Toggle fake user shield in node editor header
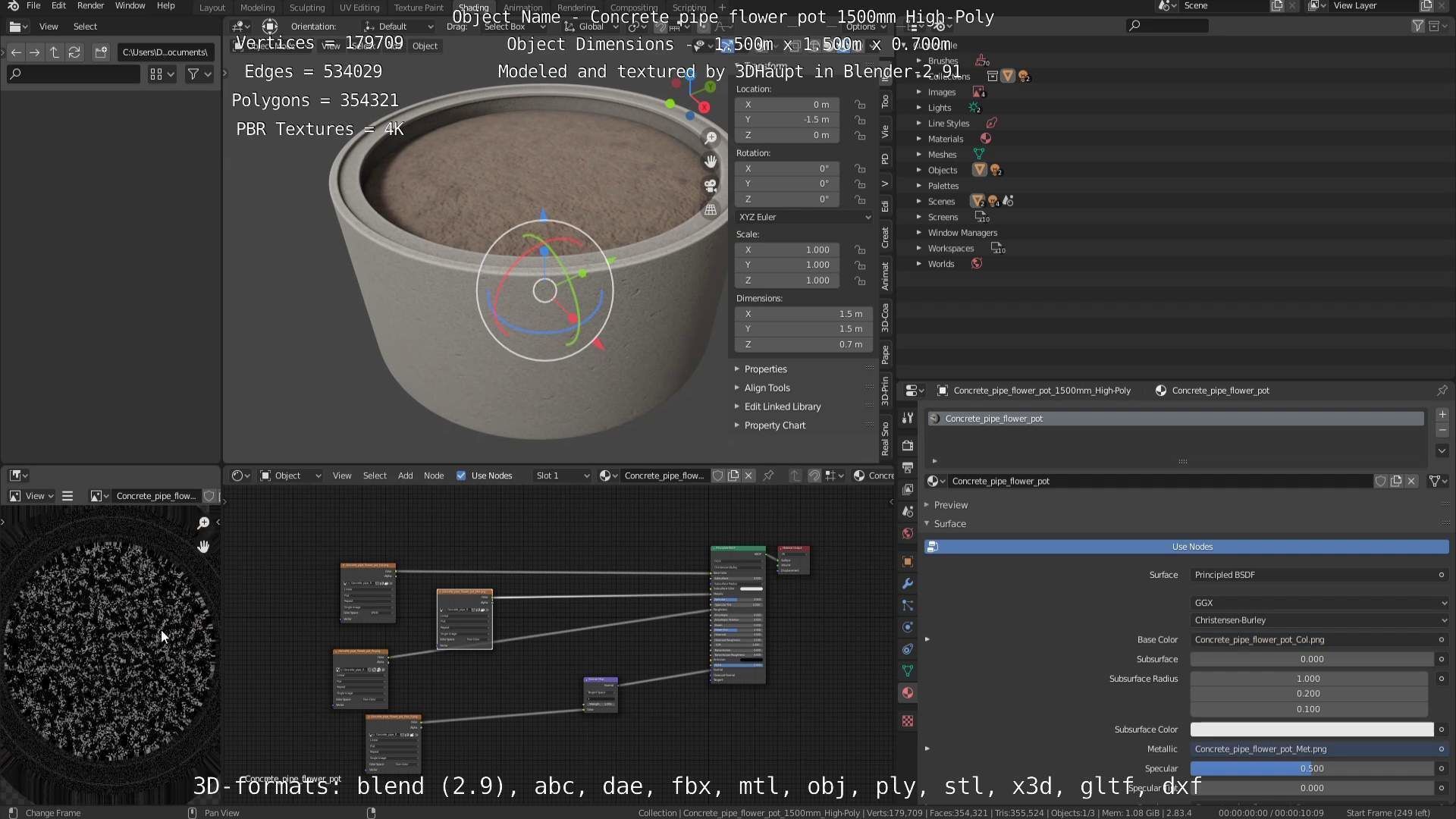Image resolution: width=1456 pixels, height=819 pixels. (717, 475)
